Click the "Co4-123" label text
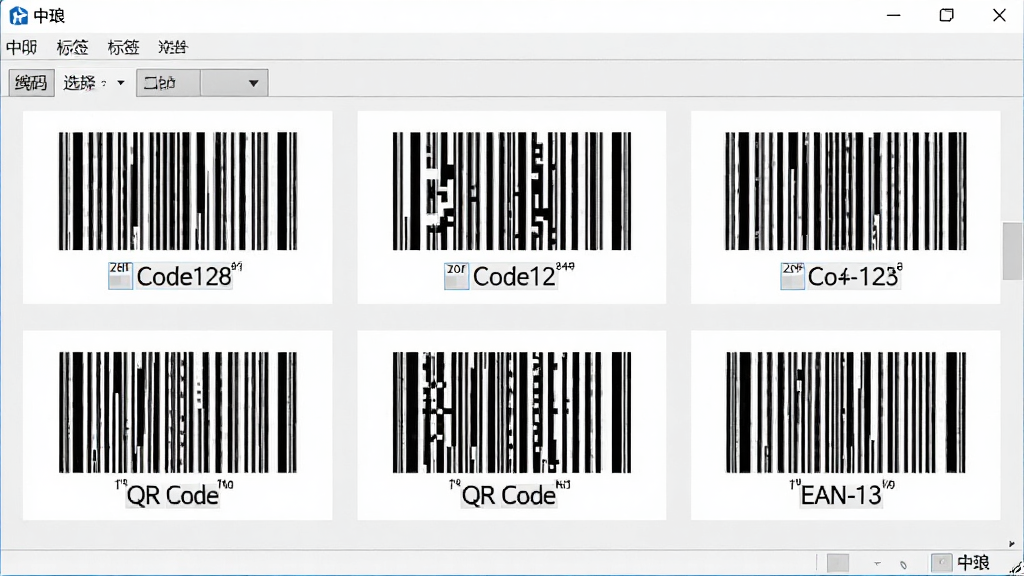Image resolution: width=1024 pixels, height=576 pixels. 853,276
